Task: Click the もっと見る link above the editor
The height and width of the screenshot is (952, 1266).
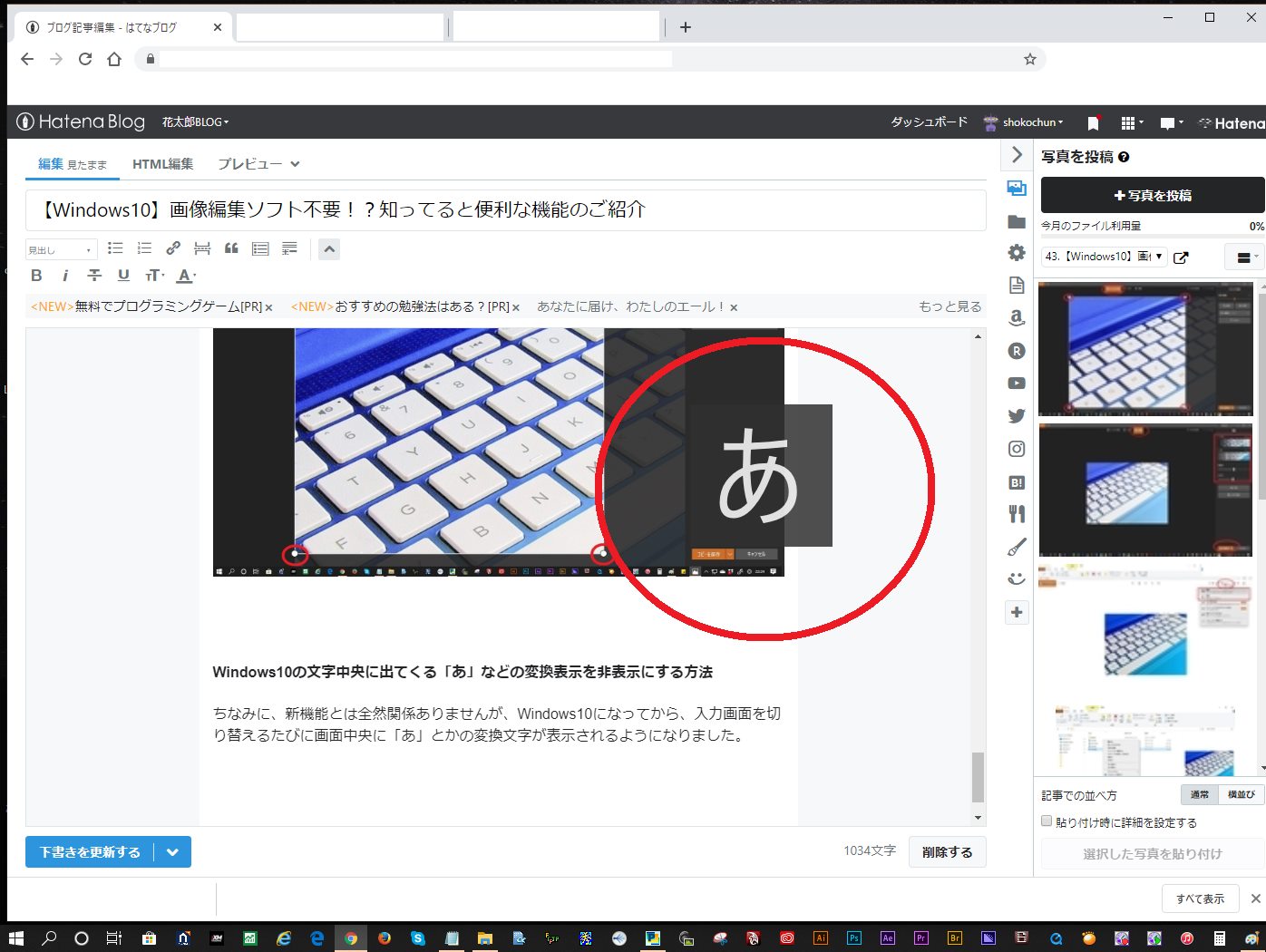Action: 949,306
